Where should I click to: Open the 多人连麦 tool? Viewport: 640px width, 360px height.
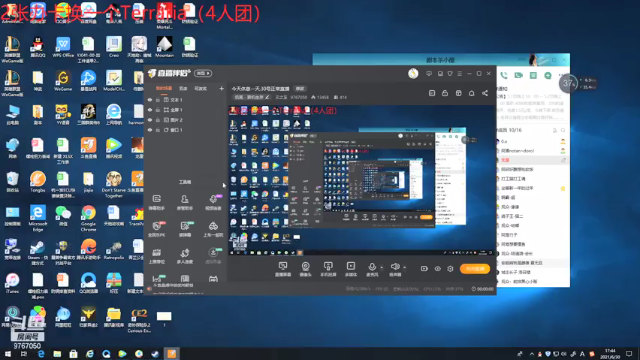[x=184, y=256]
